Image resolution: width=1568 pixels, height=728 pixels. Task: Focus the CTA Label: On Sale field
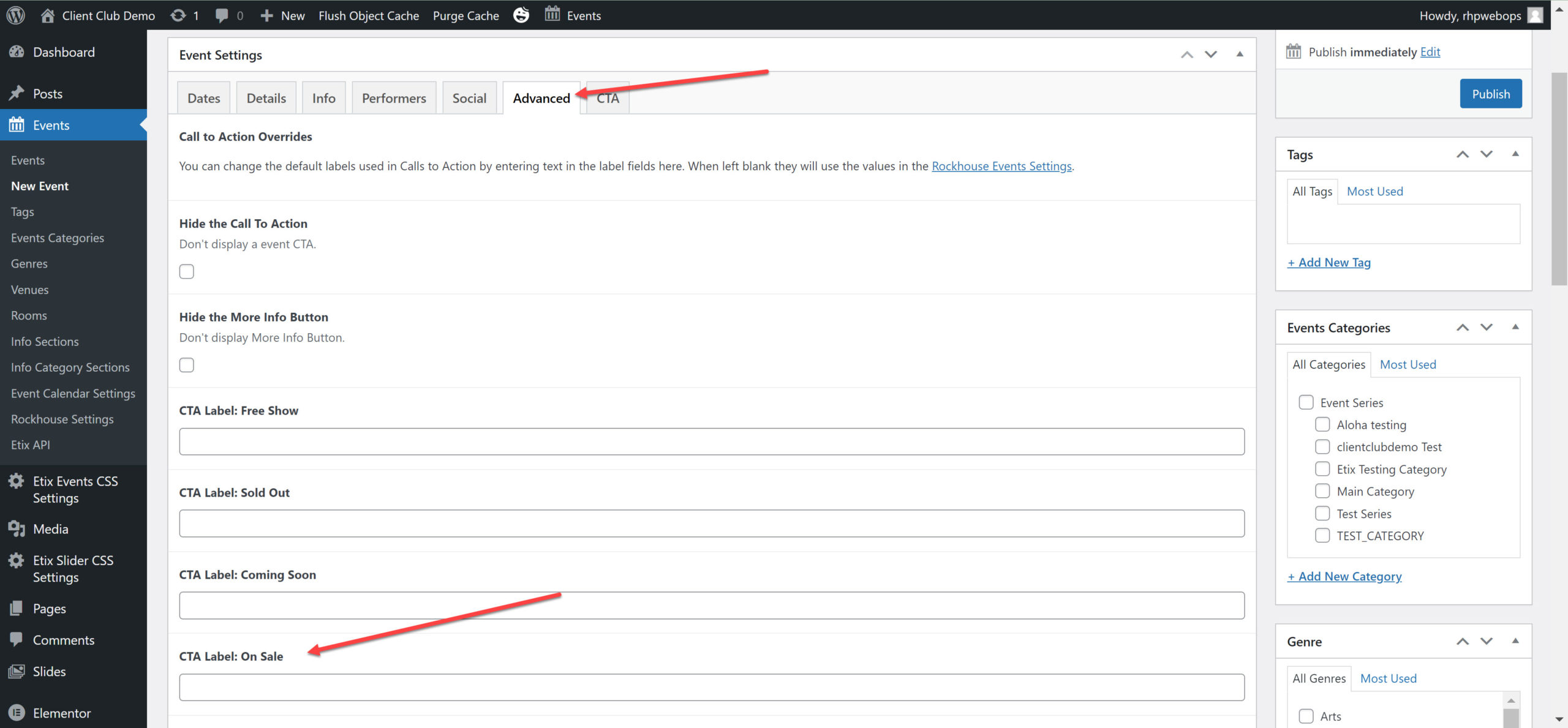click(x=711, y=687)
